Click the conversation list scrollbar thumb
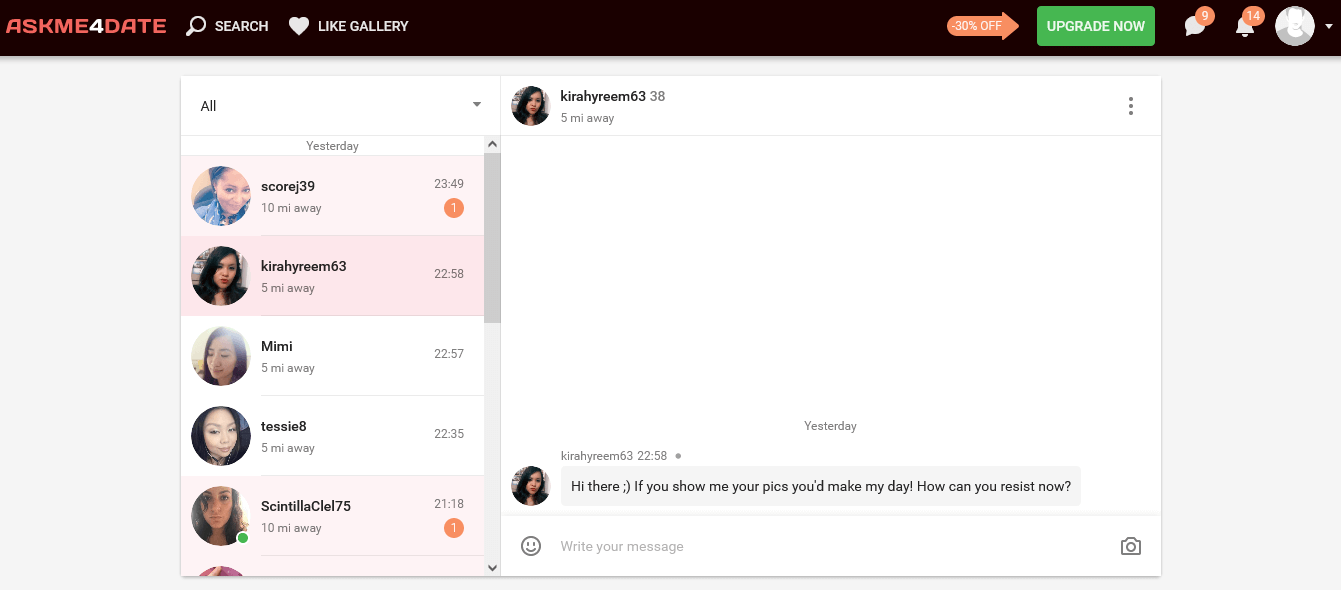1341x590 pixels. [492, 238]
